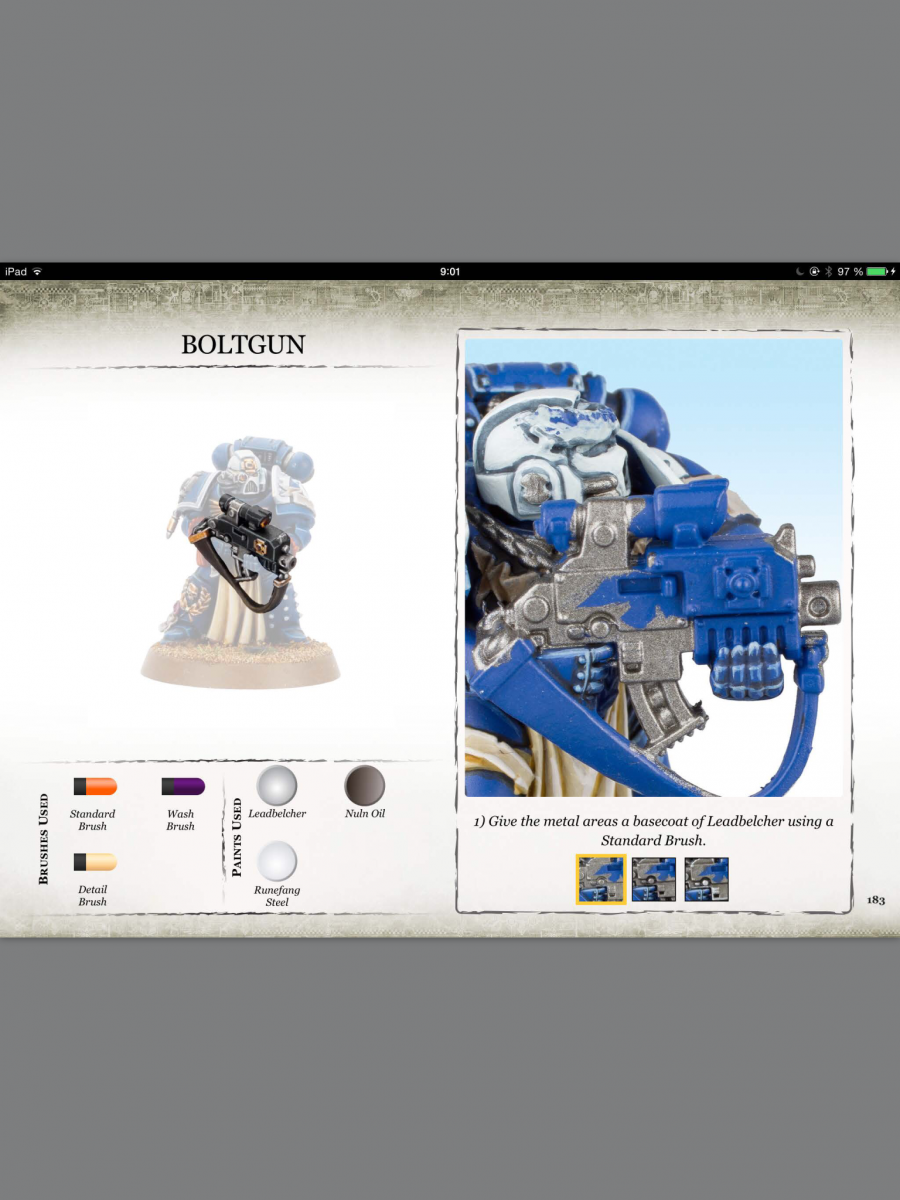The width and height of the screenshot is (900, 1200).
Task: Select the Leadbelcher paint swatch
Action: tap(277, 786)
